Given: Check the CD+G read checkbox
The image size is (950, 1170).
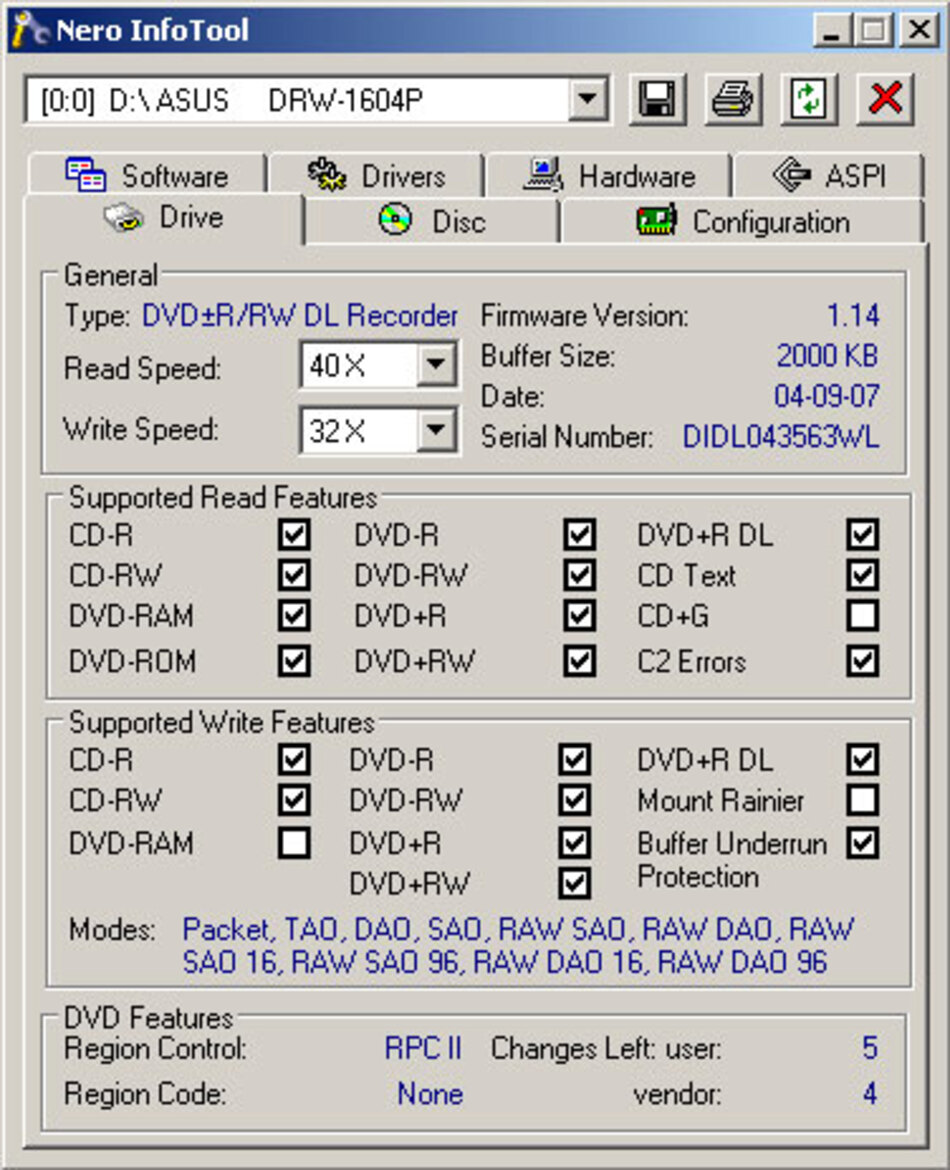Looking at the screenshot, I should click(863, 616).
